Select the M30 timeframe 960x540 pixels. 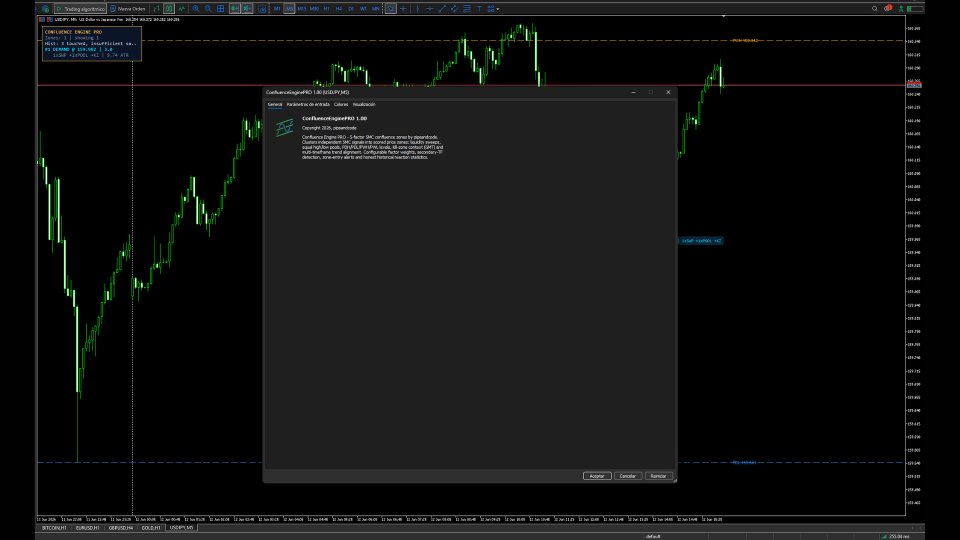pos(314,9)
